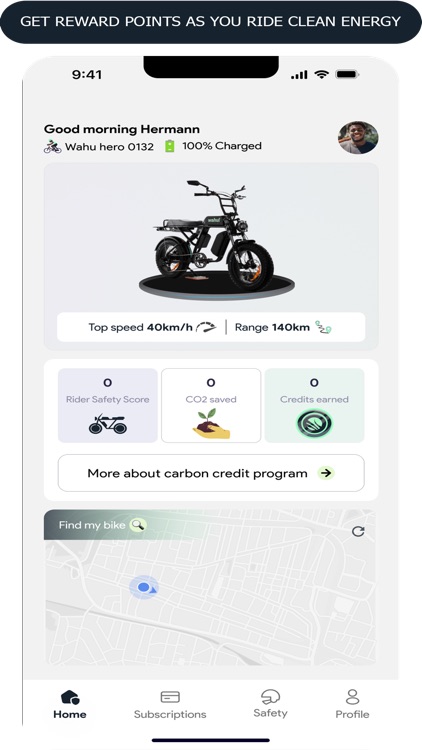This screenshot has height=750, width=422.
Task: Tap the green Credits earned coin icon
Action: coord(314,423)
